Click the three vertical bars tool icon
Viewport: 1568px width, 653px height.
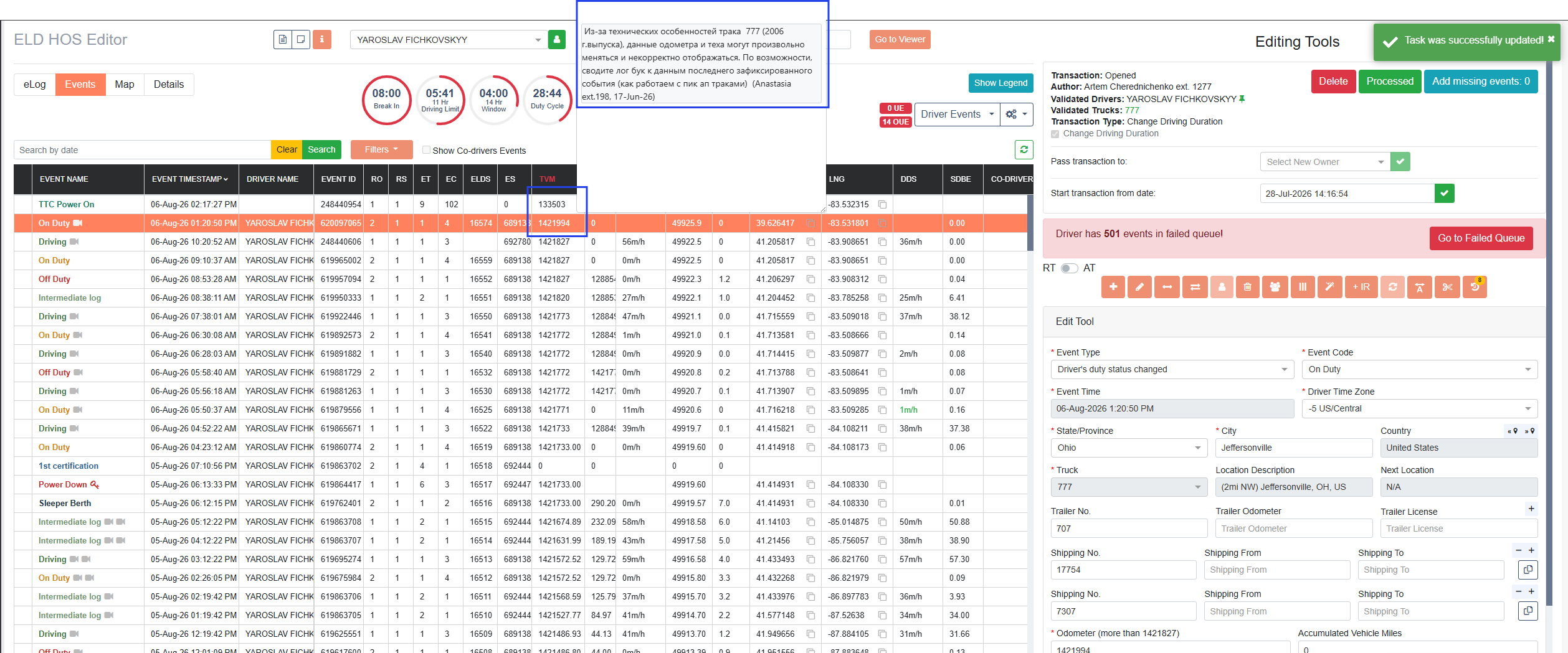coord(1303,287)
